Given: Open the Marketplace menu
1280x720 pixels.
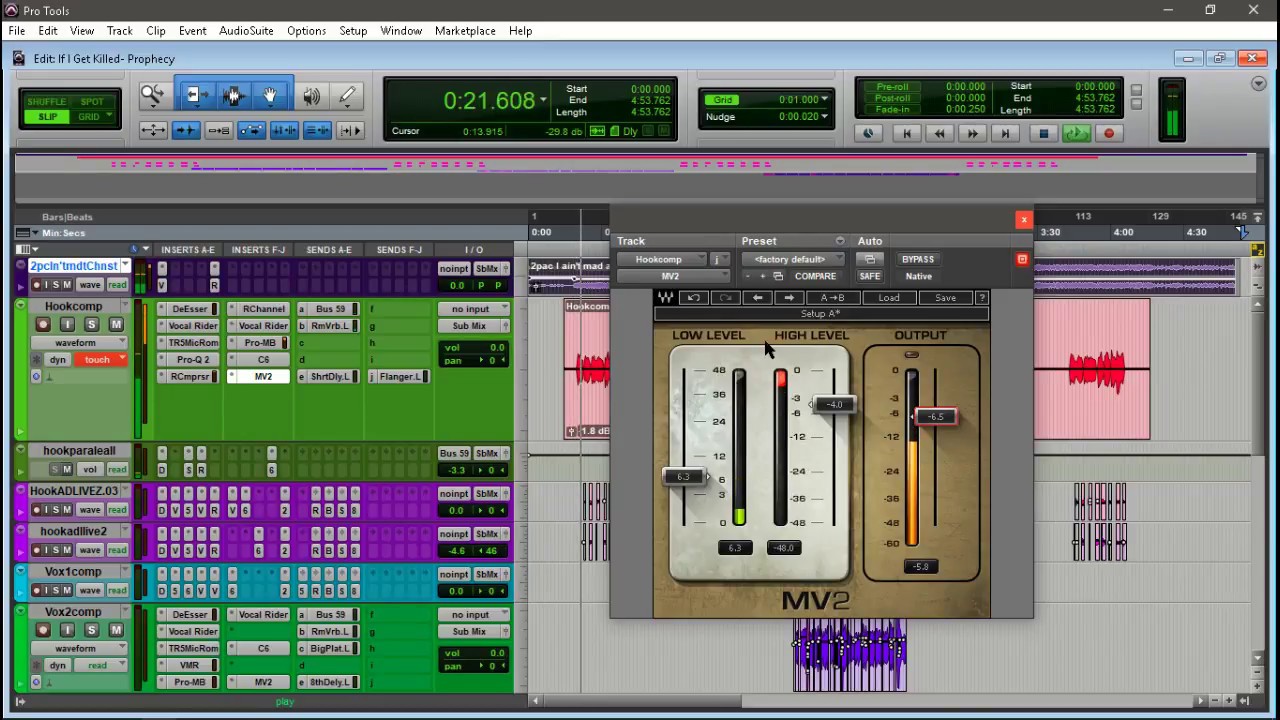Looking at the screenshot, I should click(x=465, y=31).
